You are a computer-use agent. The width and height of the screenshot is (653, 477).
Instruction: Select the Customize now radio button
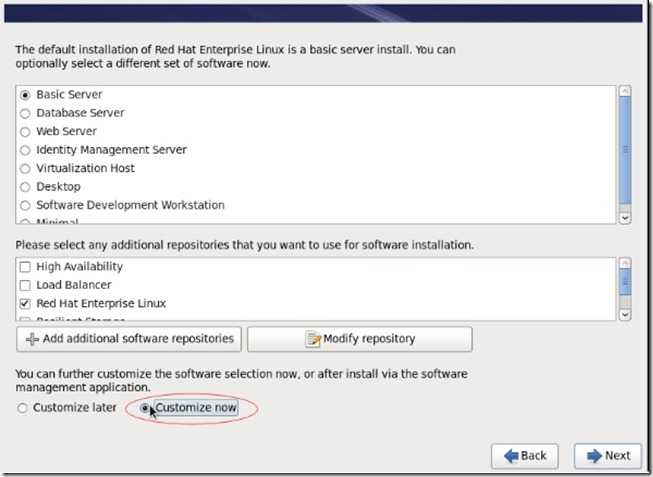[145, 408]
